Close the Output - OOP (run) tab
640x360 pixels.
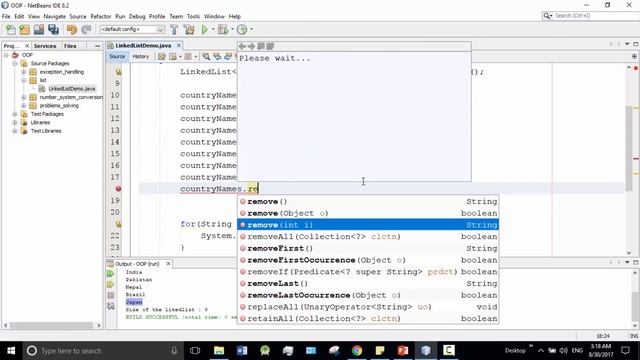(168, 264)
